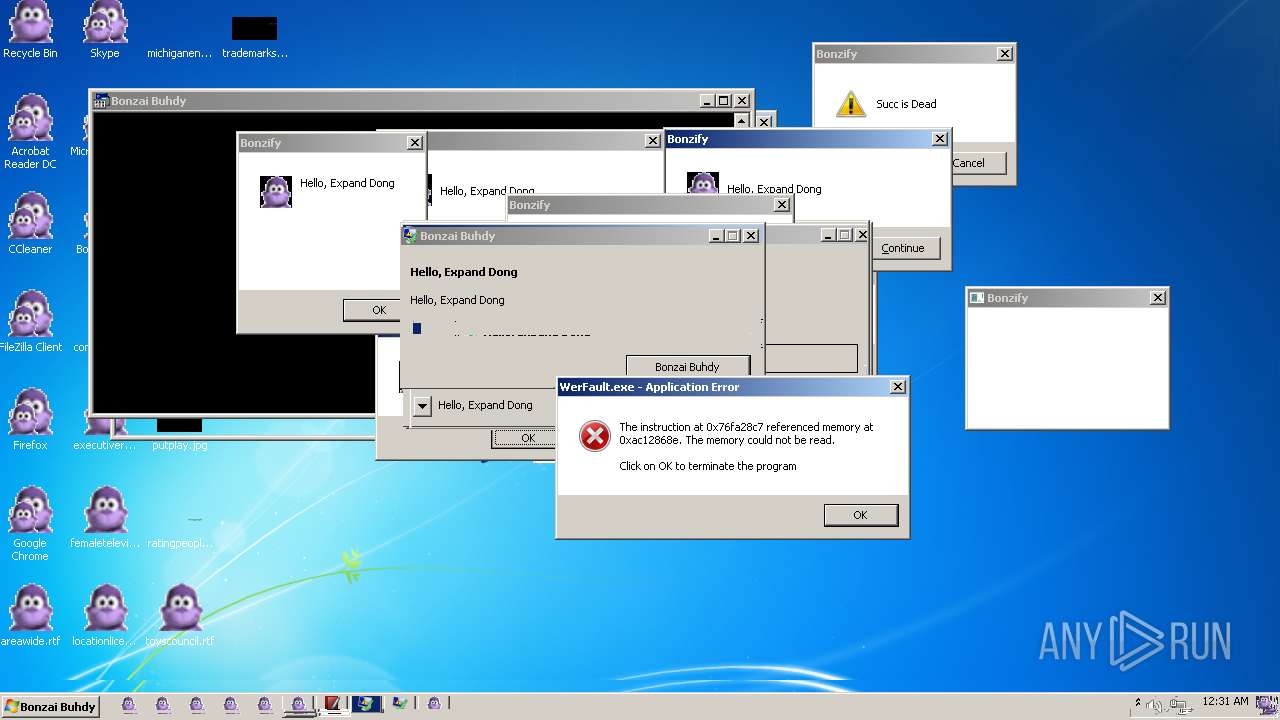Image resolution: width=1280 pixels, height=720 pixels.
Task: Open Google Chrome desktop shortcut
Action: (x=30, y=525)
